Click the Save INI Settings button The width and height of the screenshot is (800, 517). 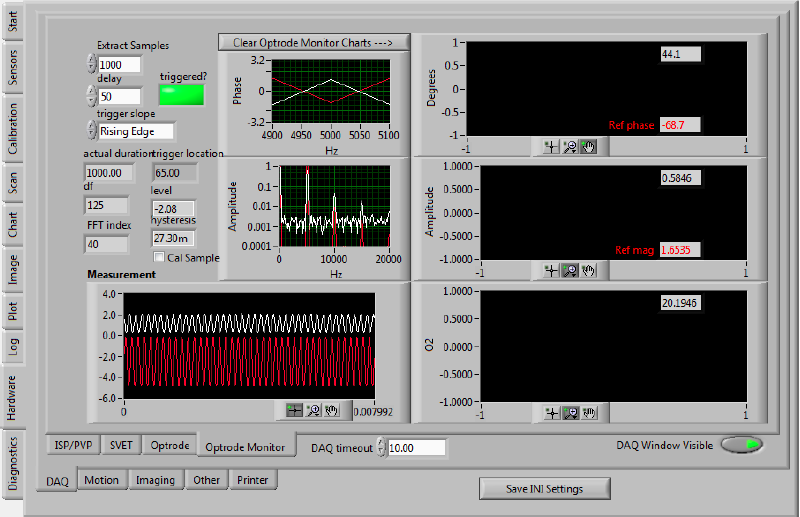pos(544,488)
